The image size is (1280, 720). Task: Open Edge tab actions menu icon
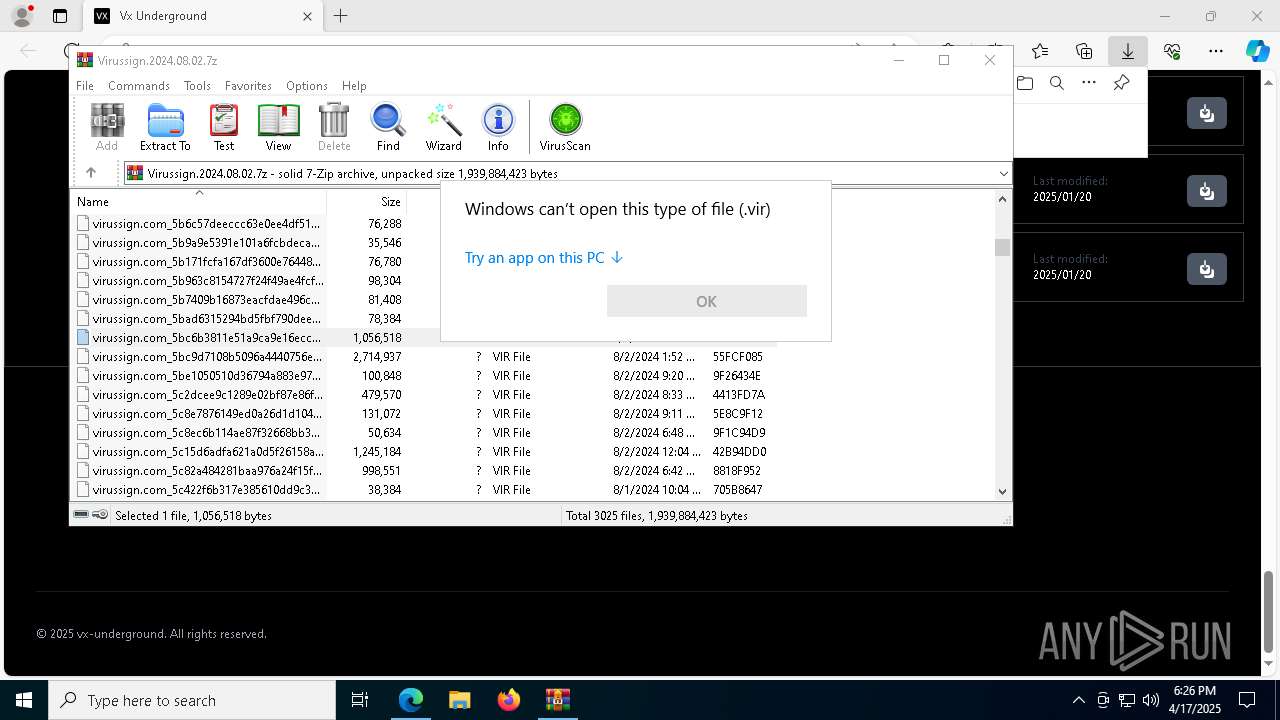(x=60, y=16)
